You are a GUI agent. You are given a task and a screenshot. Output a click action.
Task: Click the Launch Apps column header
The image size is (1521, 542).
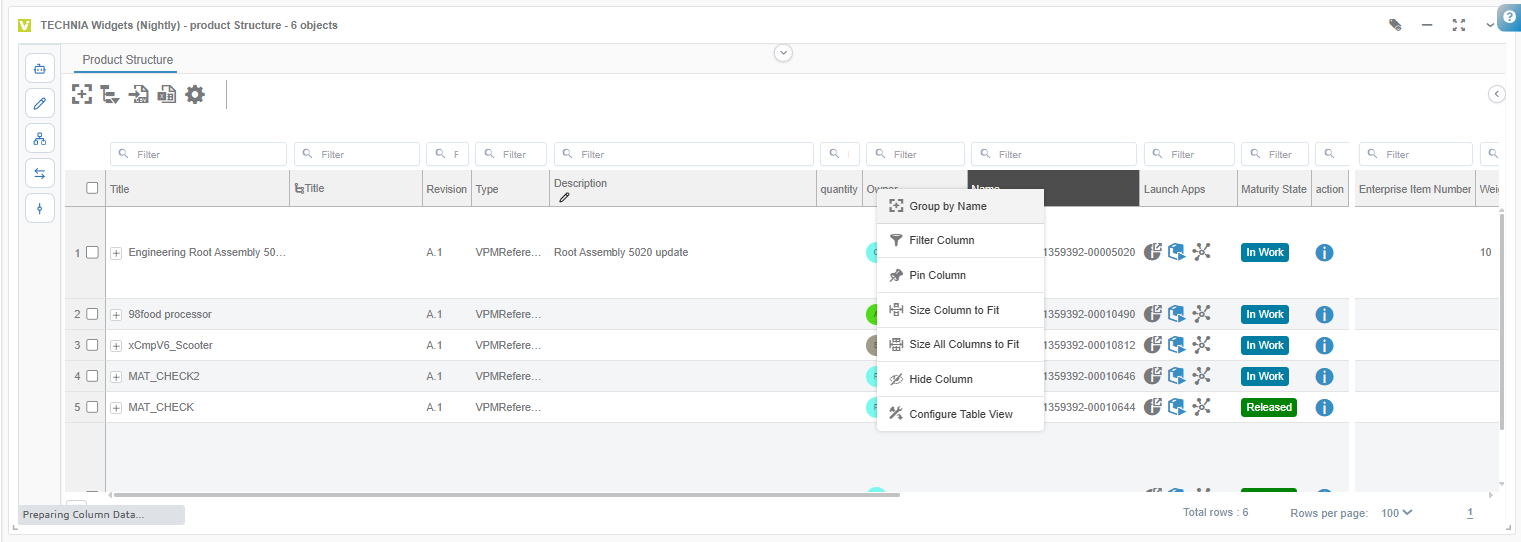coord(1188,189)
